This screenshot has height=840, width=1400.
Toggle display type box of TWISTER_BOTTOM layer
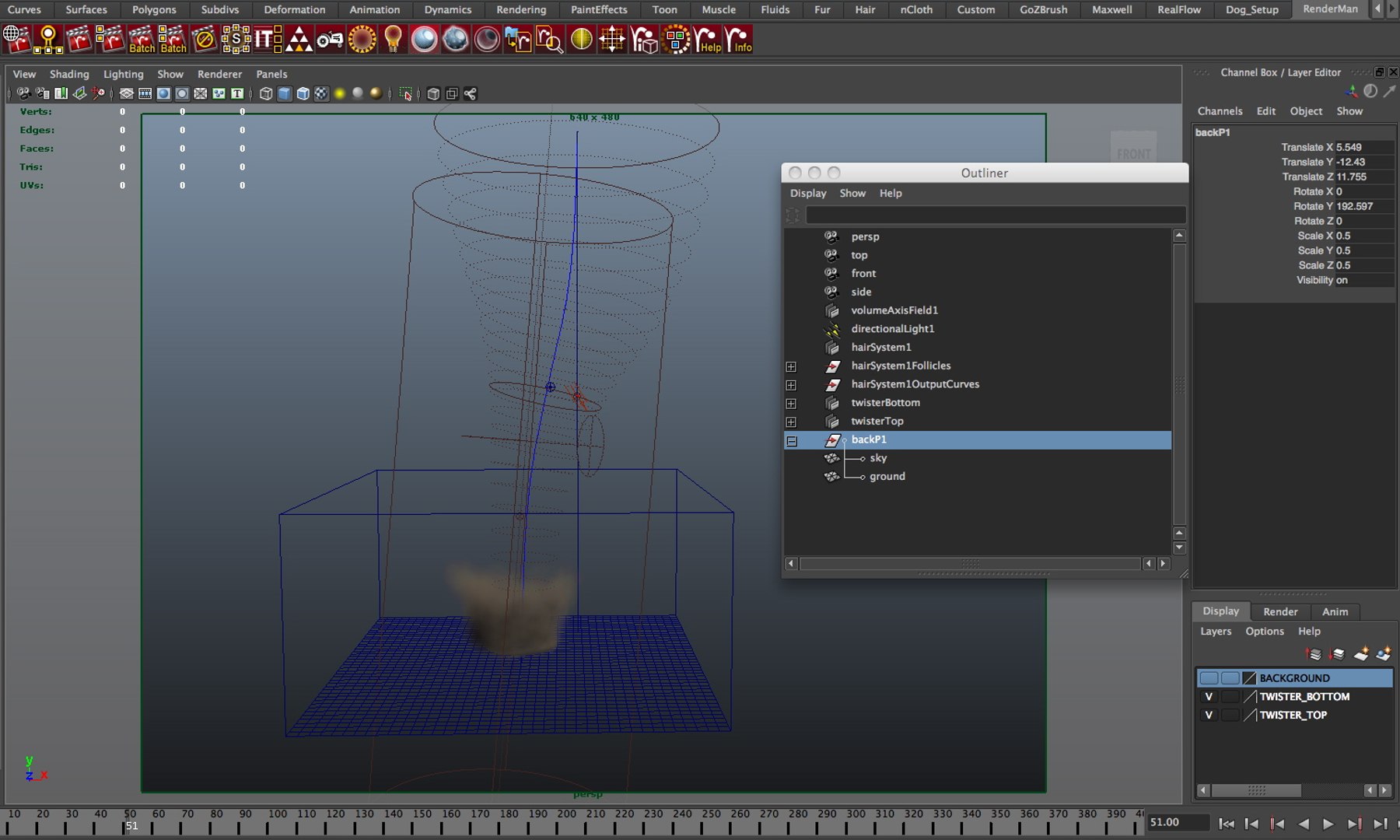(x=1230, y=697)
